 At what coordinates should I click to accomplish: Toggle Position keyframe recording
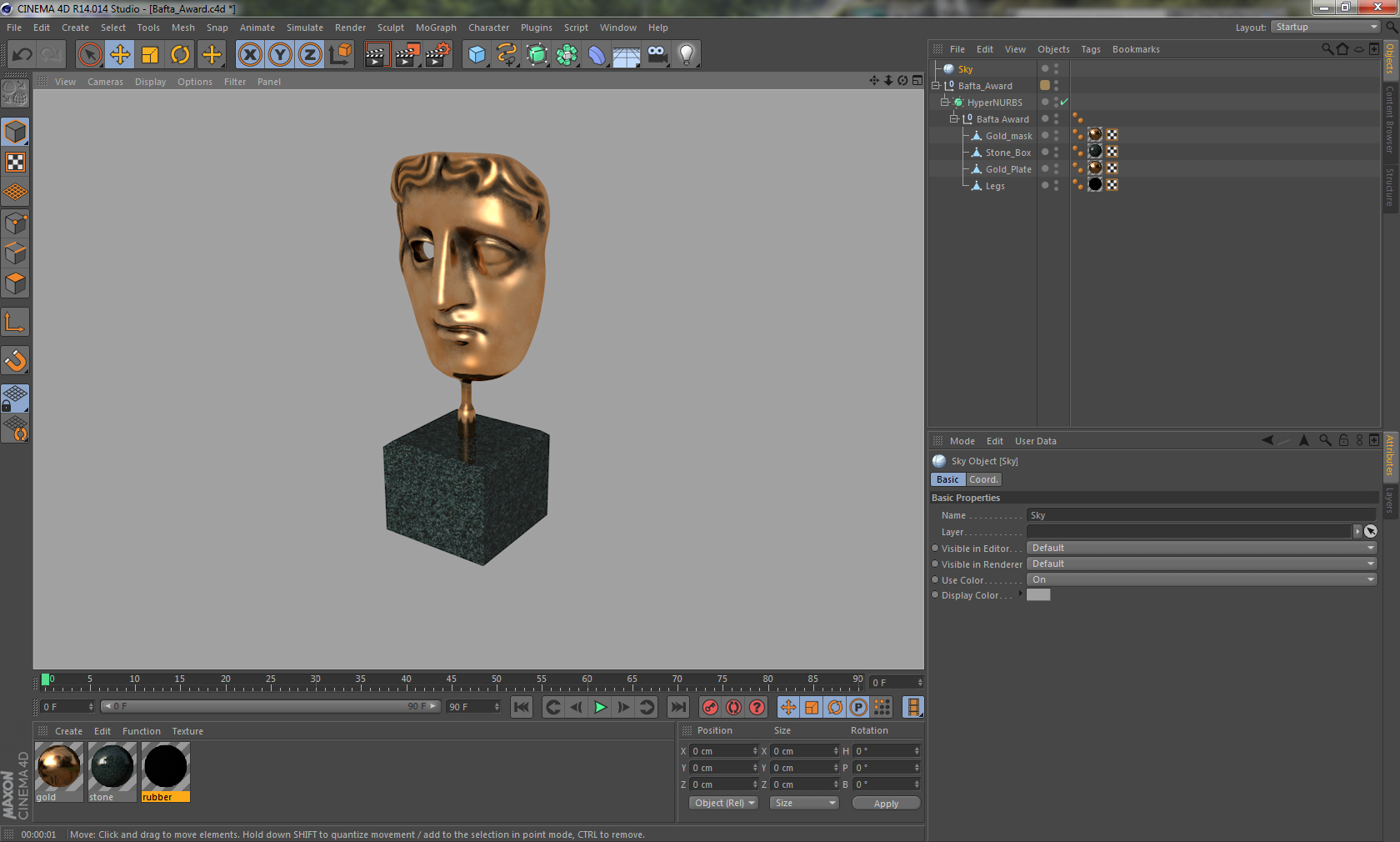(x=788, y=707)
